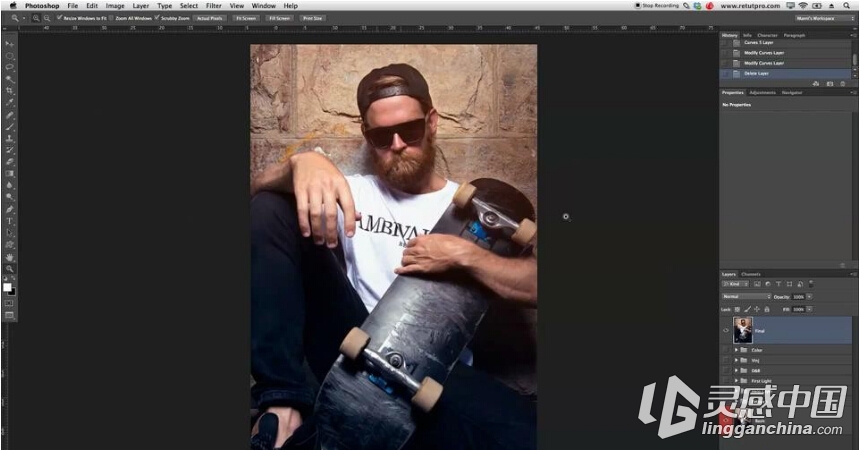
Task: Select the Zoom tool in toolbox
Action: pyautogui.click(x=9, y=269)
